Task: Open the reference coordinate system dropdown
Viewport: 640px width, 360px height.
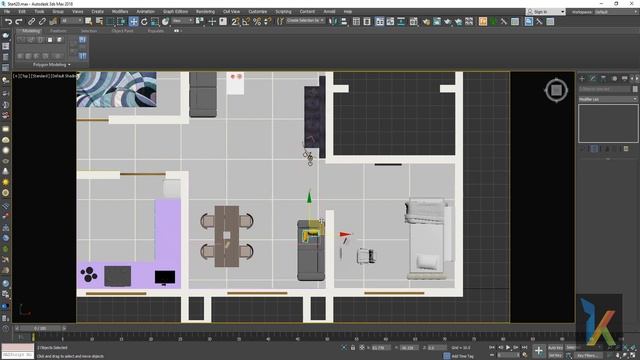Action: pyautogui.click(x=182, y=20)
